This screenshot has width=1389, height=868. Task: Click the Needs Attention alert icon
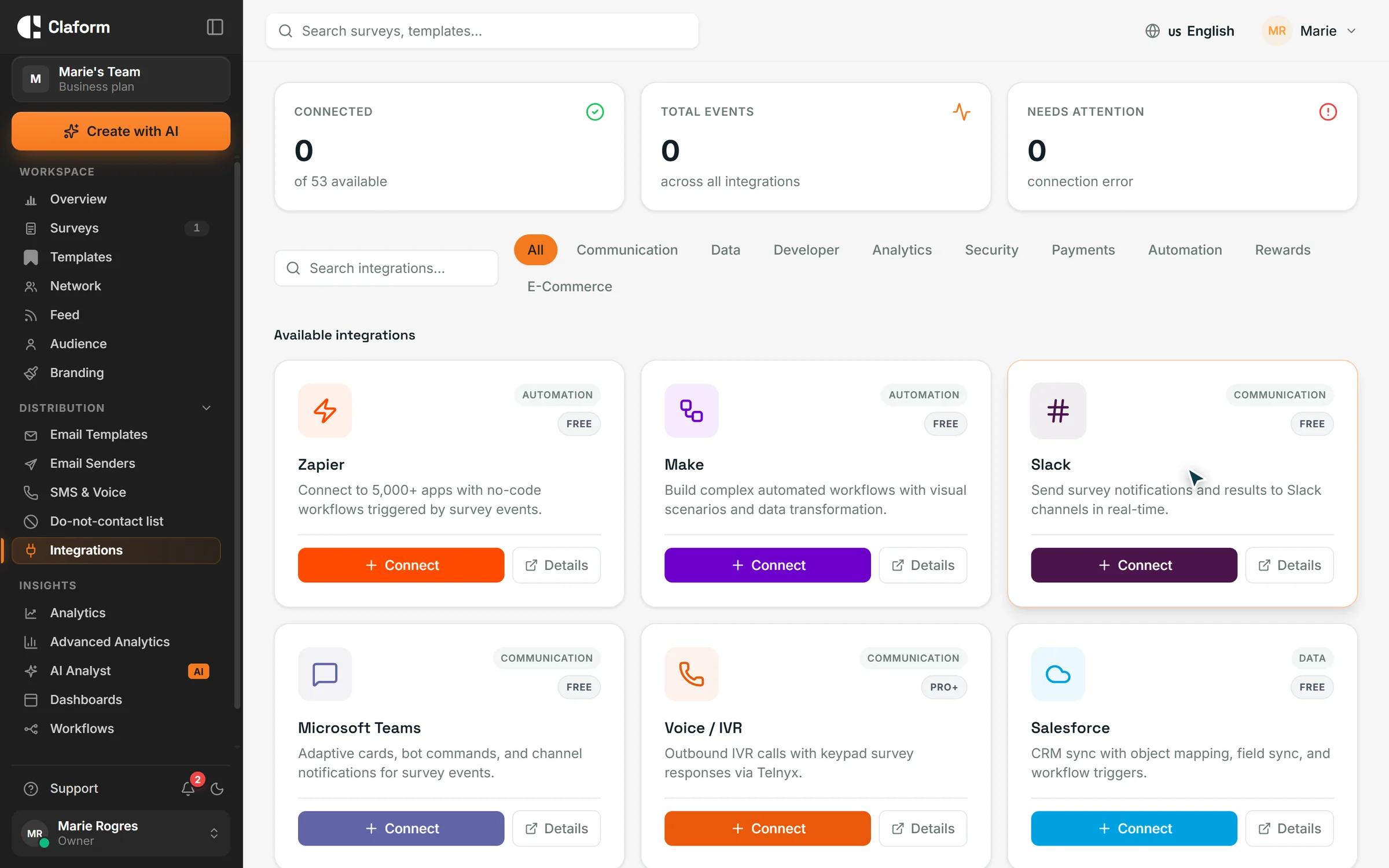coord(1328,112)
